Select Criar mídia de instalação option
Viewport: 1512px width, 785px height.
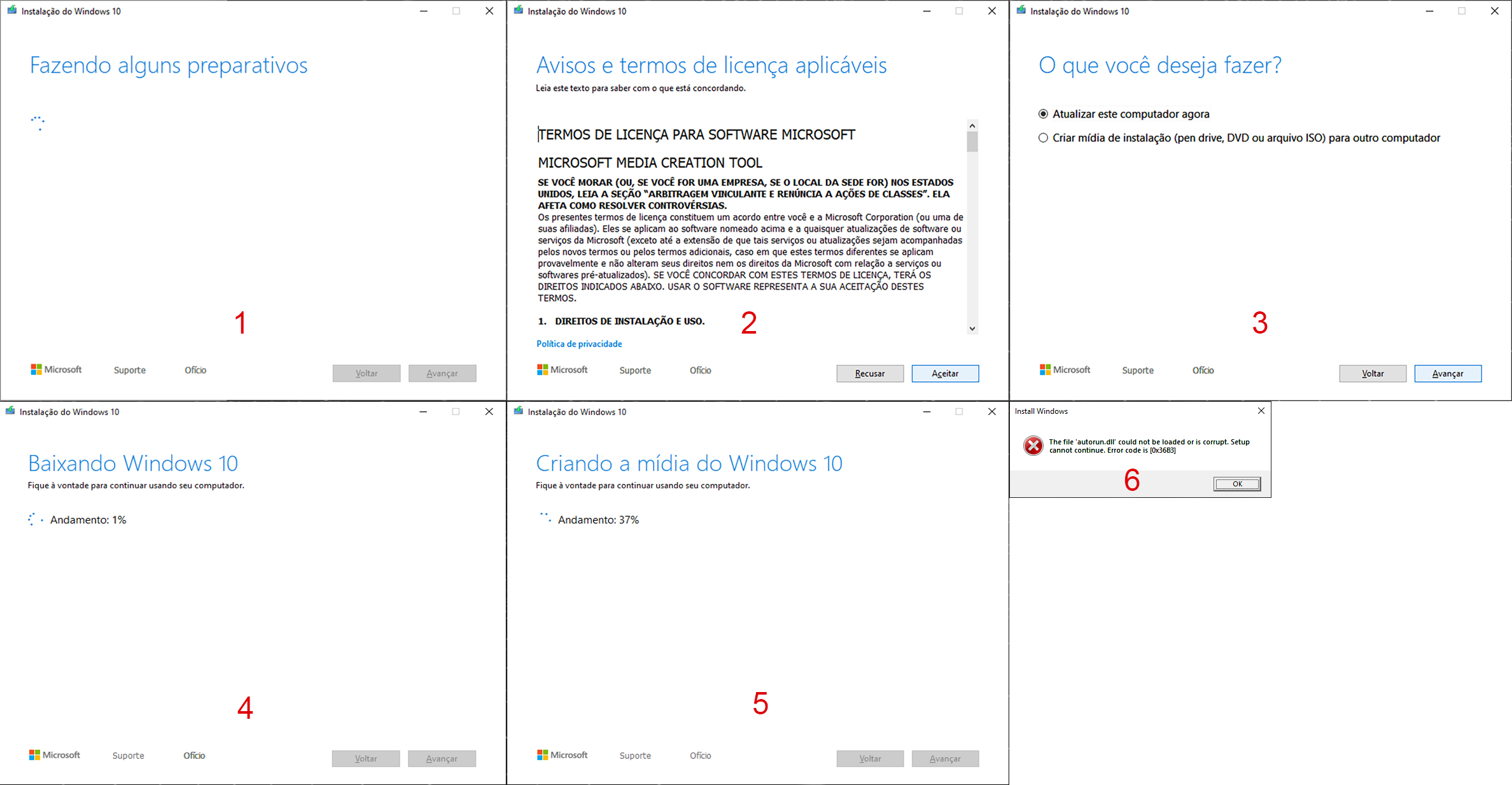click(x=1239, y=138)
